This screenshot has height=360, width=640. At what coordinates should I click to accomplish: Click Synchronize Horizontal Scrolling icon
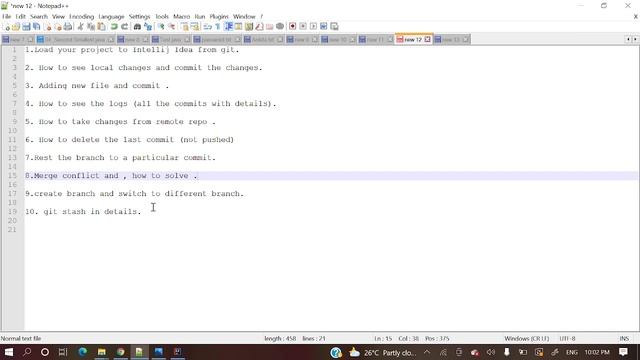pyautogui.click(x=195, y=27)
